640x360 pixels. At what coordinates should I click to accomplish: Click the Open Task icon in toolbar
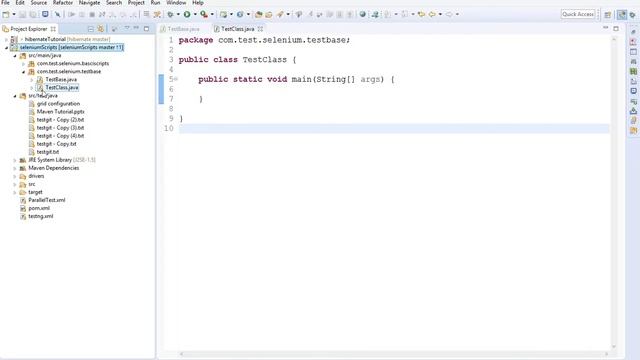click(269, 14)
